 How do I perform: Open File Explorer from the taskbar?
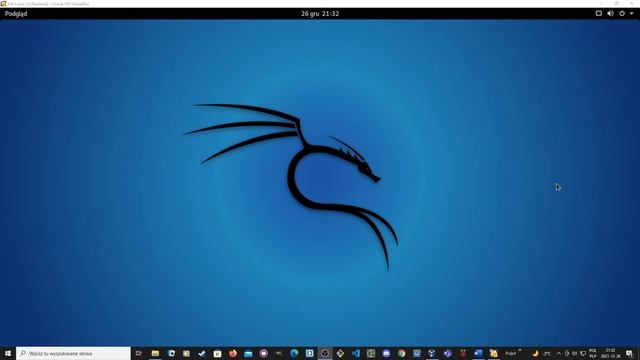click(x=155, y=353)
